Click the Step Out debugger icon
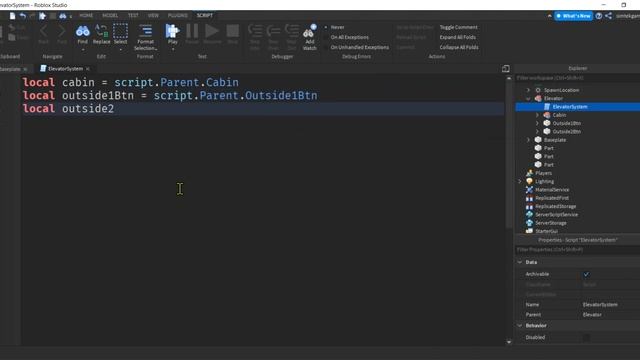 [291, 31]
